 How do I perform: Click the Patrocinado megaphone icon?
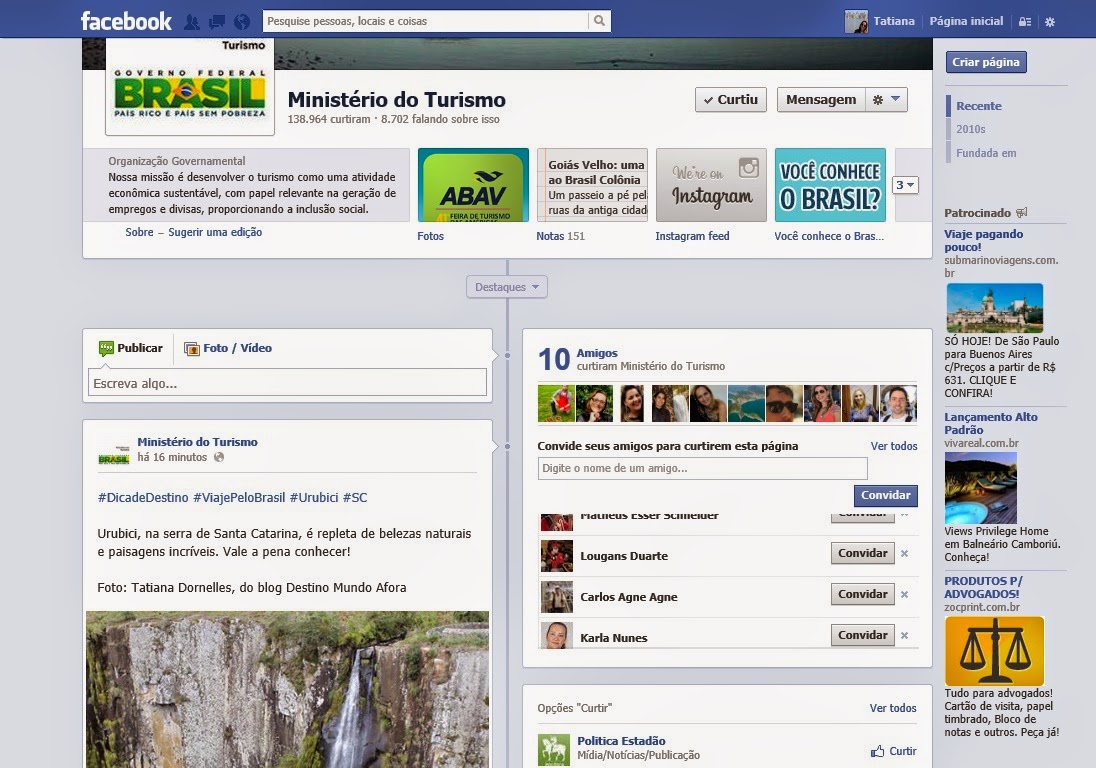tap(1022, 212)
